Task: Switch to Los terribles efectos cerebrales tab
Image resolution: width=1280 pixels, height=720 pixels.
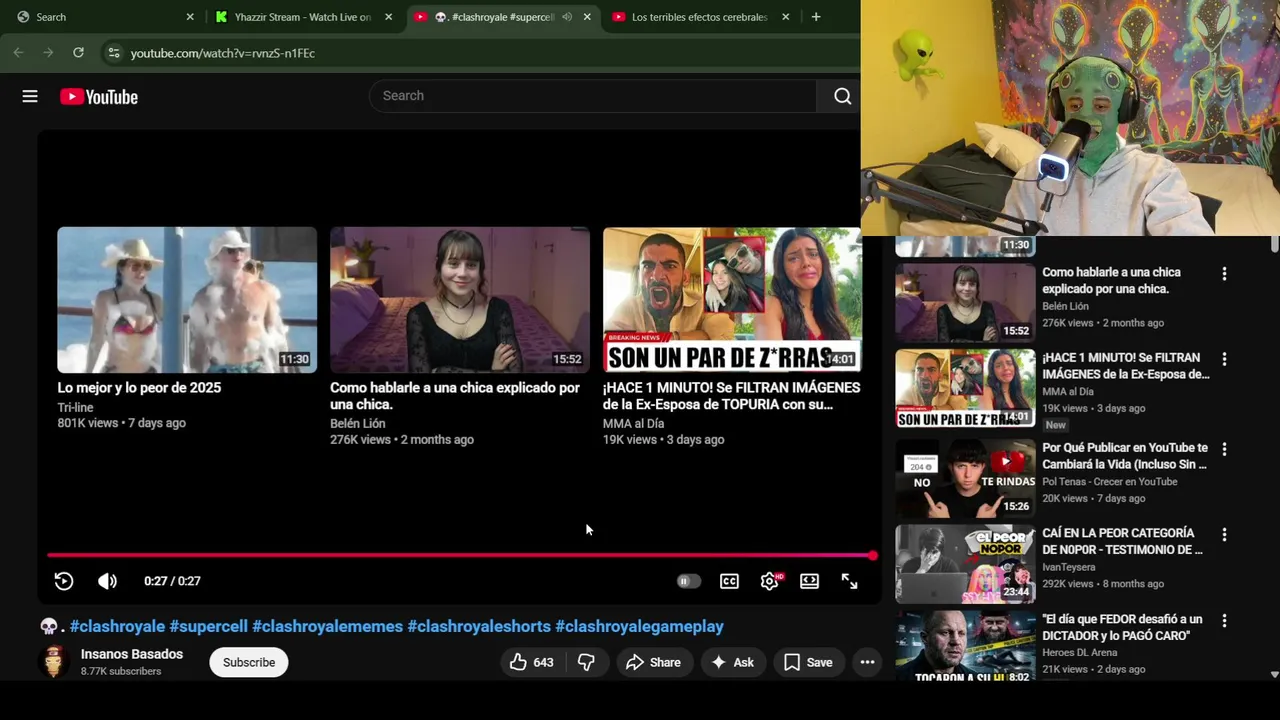Action: (x=700, y=17)
